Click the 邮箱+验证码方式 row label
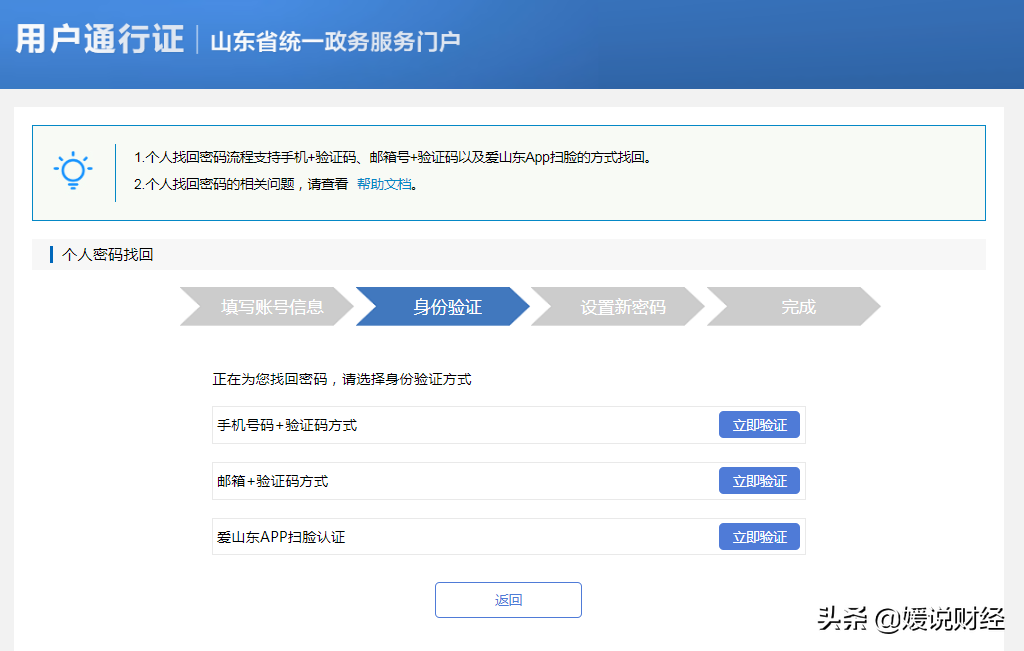Screen dimensions: 1024x651 click(x=272, y=481)
